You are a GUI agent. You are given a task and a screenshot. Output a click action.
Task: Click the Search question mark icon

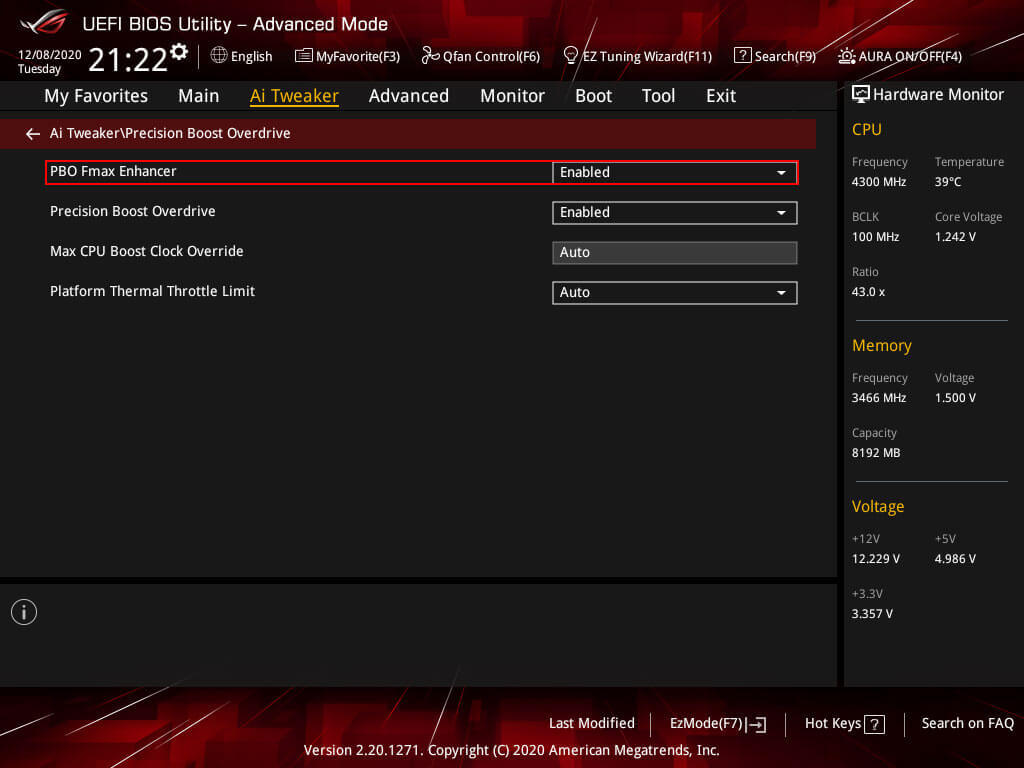coord(743,56)
